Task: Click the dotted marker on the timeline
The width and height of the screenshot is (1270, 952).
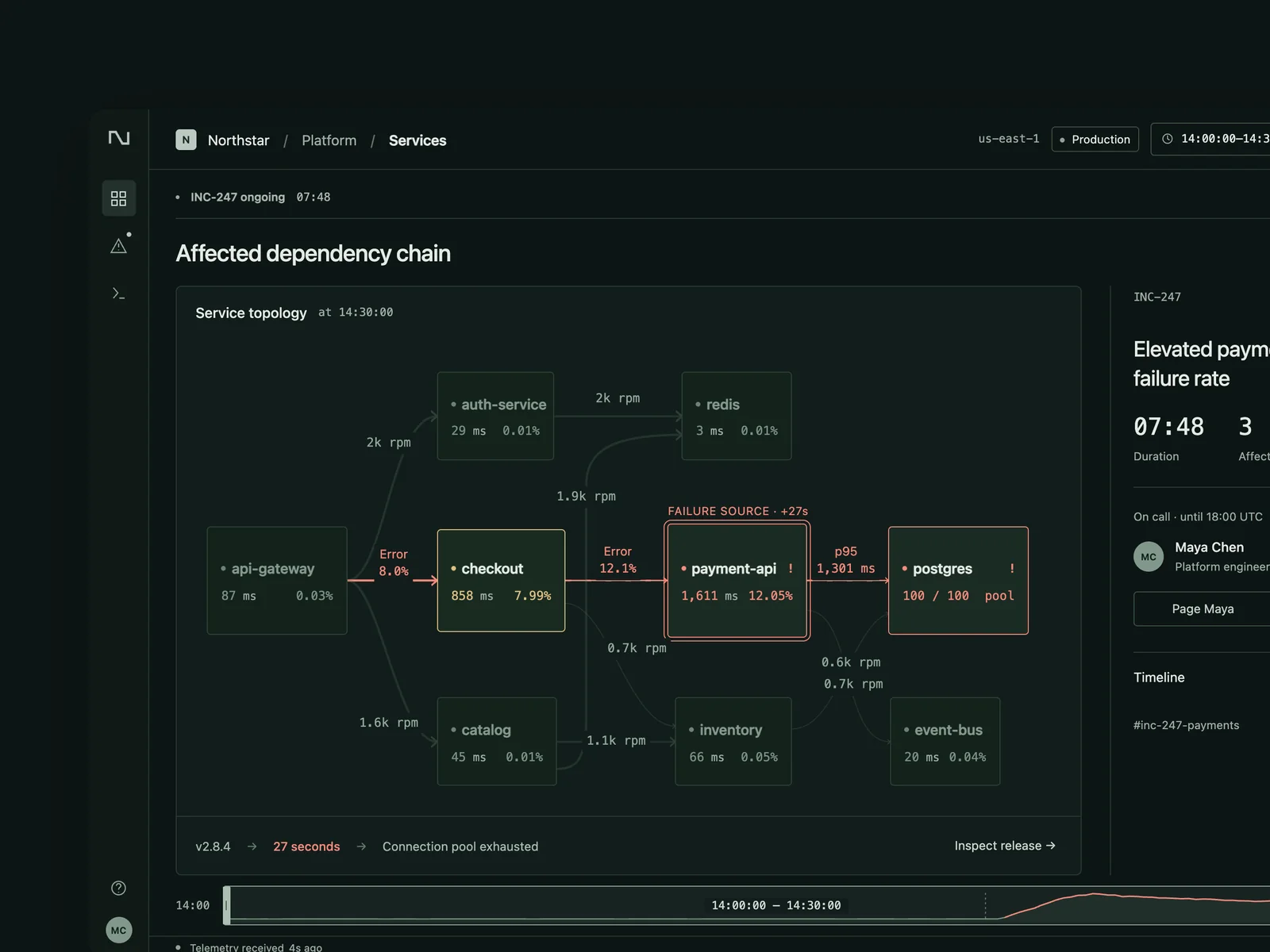Action: [x=985, y=905]
